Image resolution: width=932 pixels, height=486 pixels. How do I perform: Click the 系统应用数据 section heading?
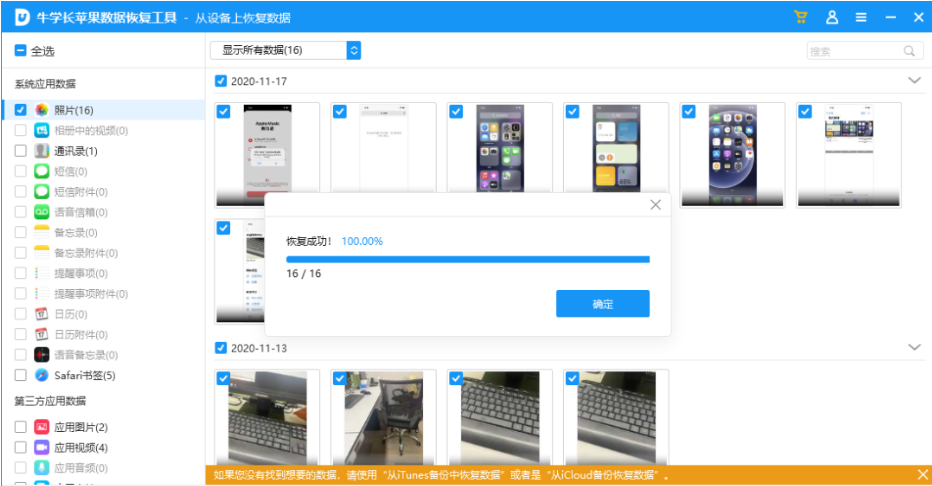coord(45,84)
